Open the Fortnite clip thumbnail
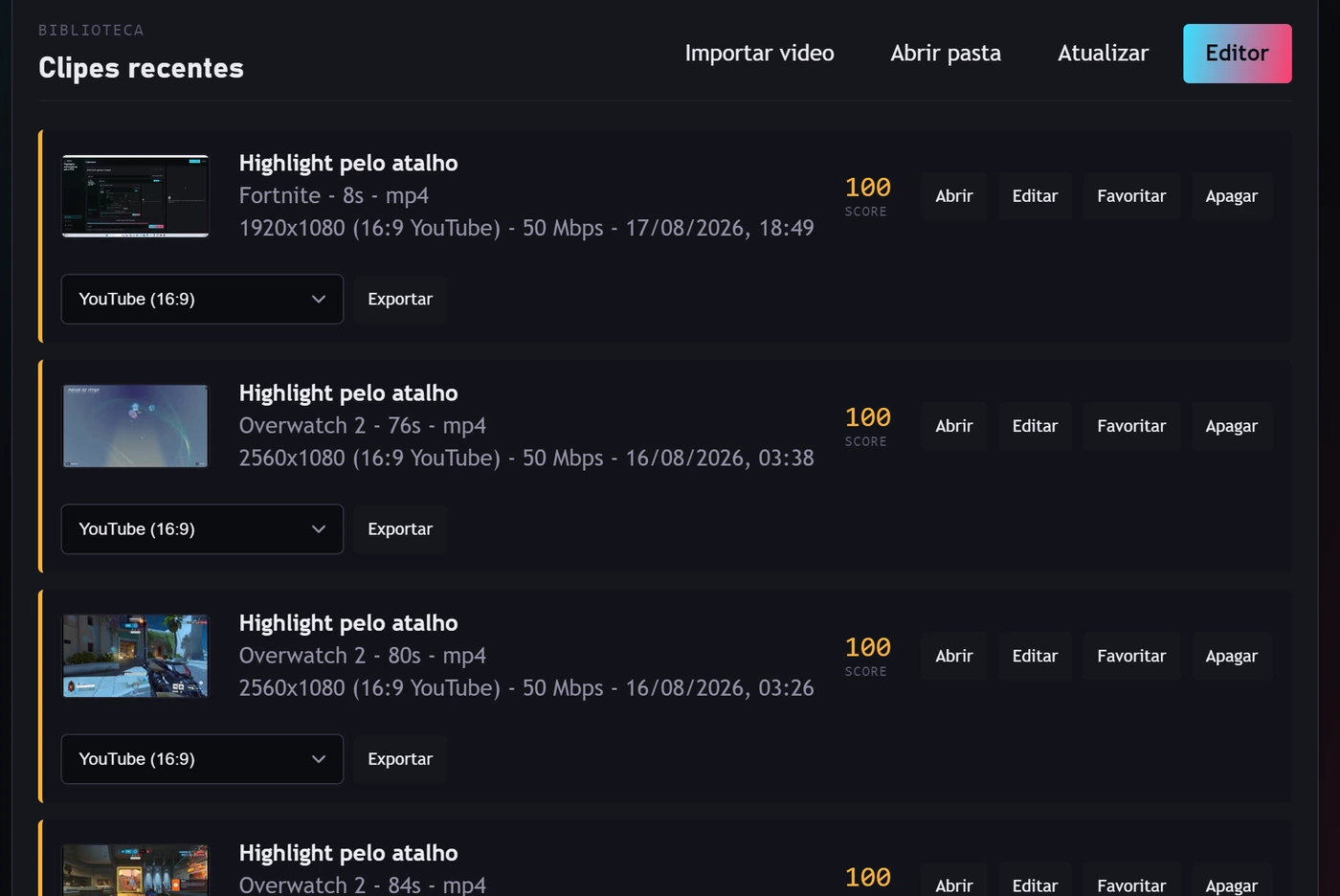 pos(135,195)
